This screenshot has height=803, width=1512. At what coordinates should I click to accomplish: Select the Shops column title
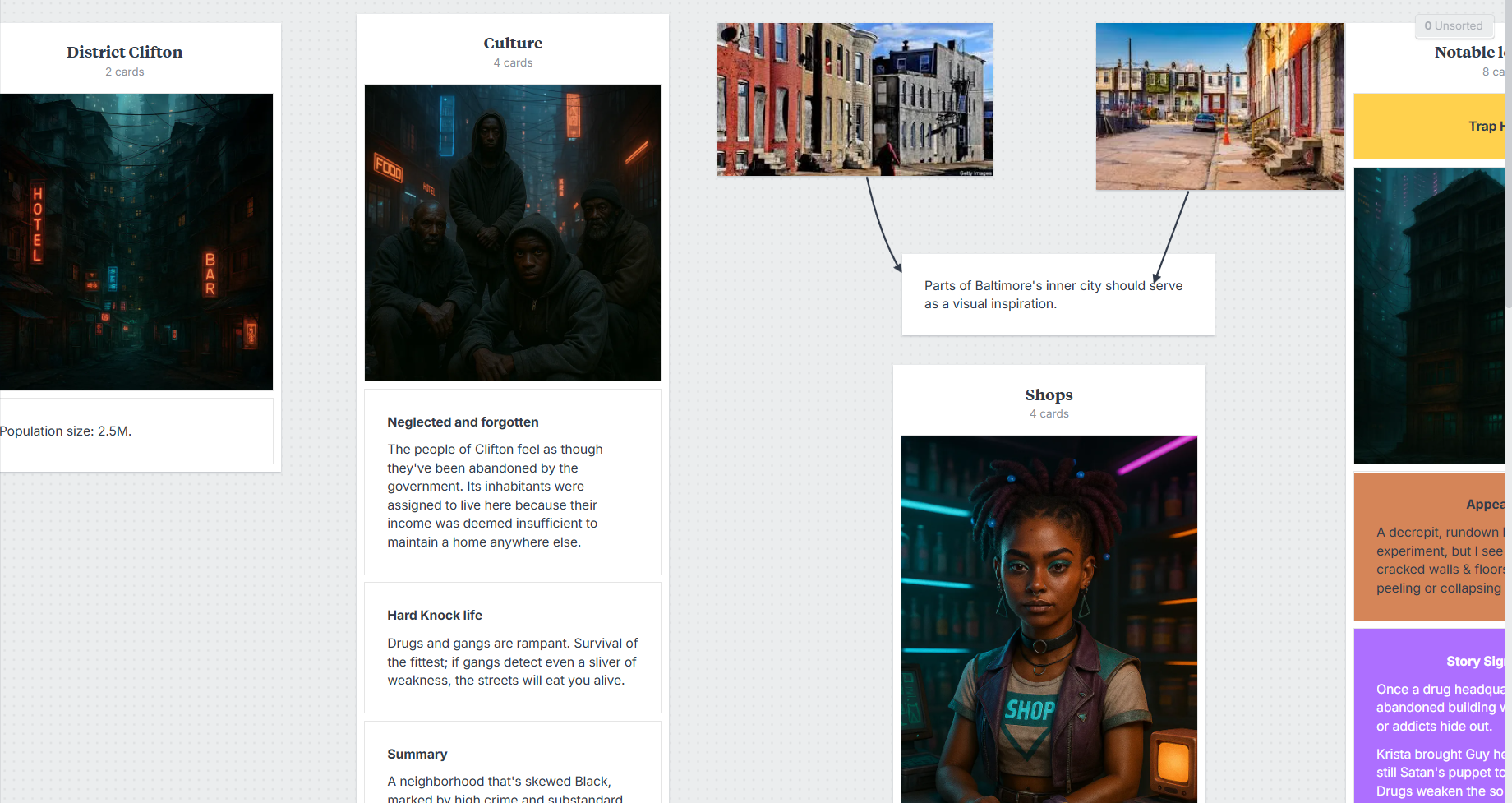[1049, 395]
